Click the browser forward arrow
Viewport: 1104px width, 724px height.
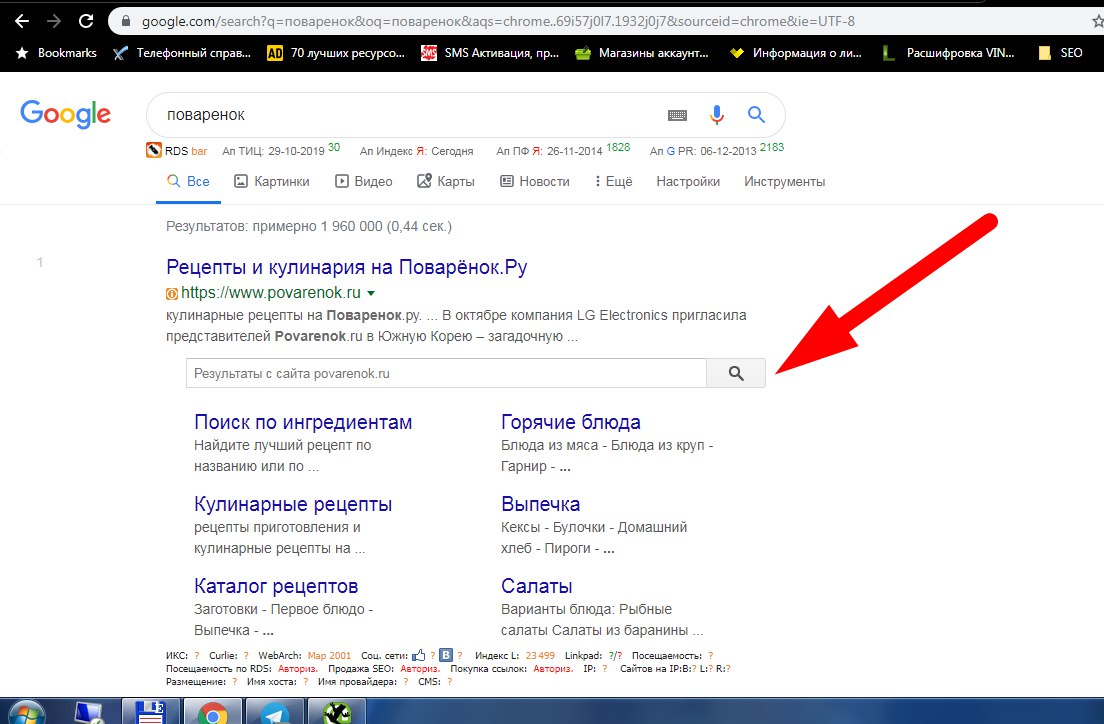pyautogui.click(x=54, y=21)
